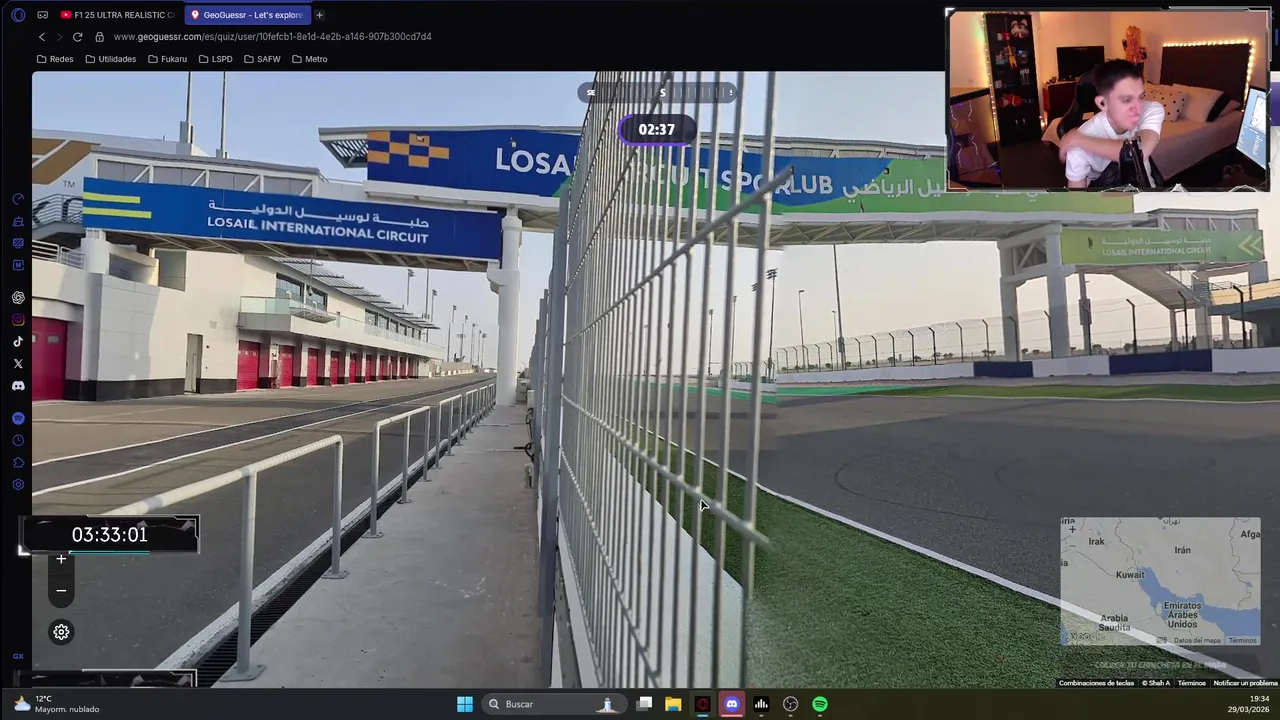Screen dimensions: 1280x720
Task: Reload the GeoGuessr page
Action: point(77,37)
